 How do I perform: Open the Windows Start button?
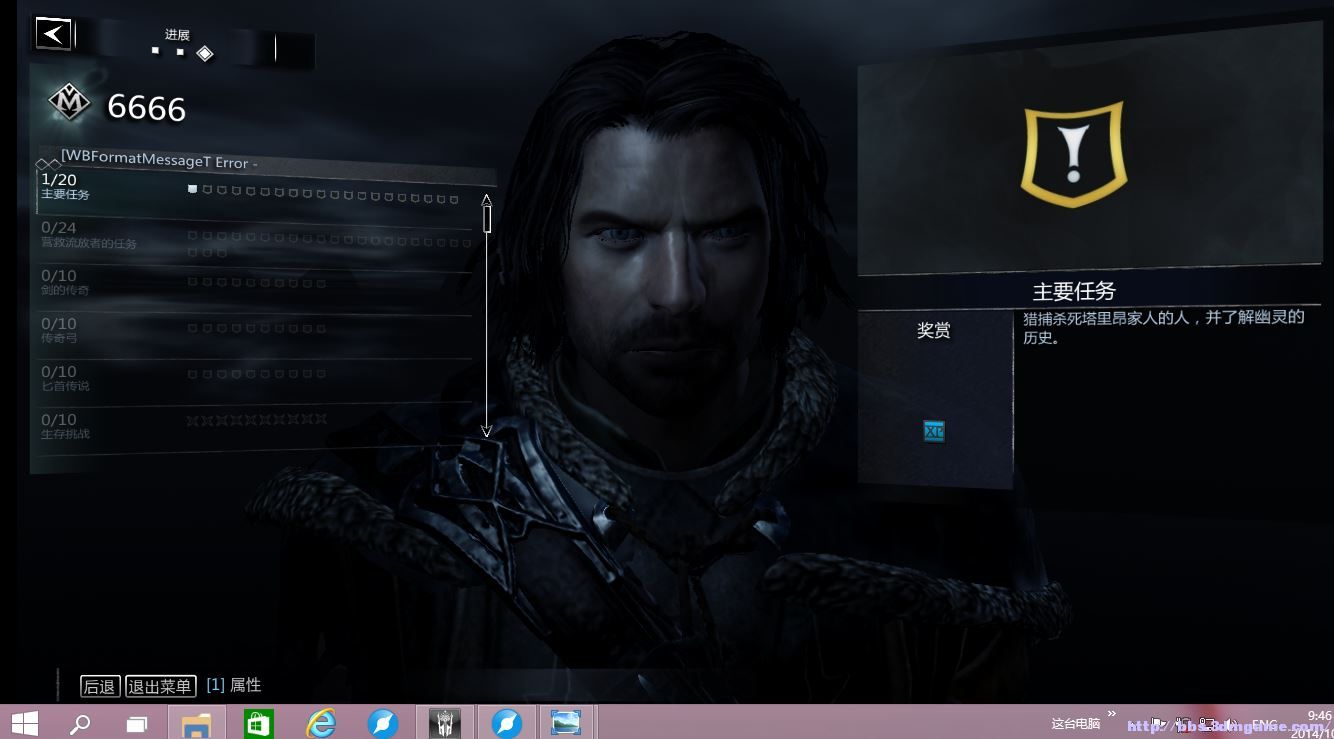coord(24,722)
